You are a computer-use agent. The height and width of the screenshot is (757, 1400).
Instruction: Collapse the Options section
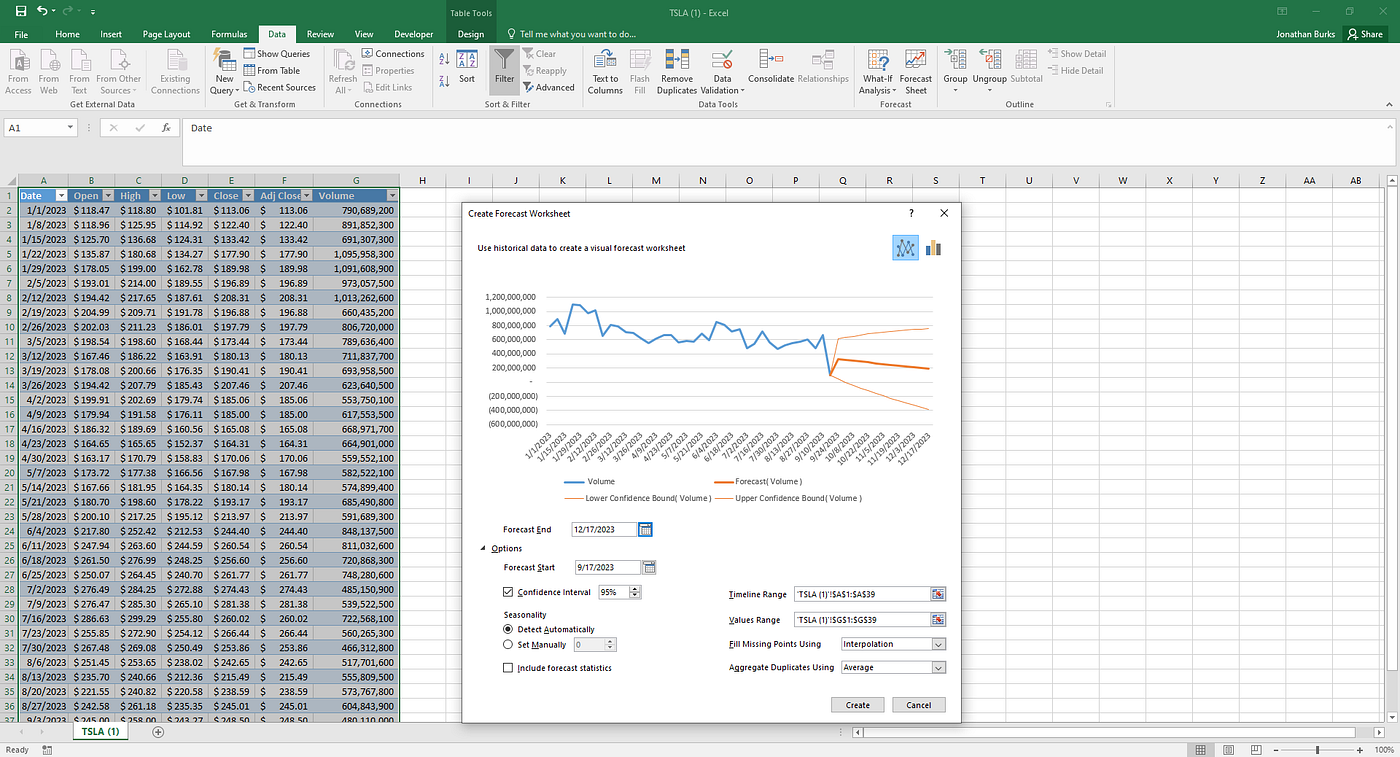pos(484,548)
